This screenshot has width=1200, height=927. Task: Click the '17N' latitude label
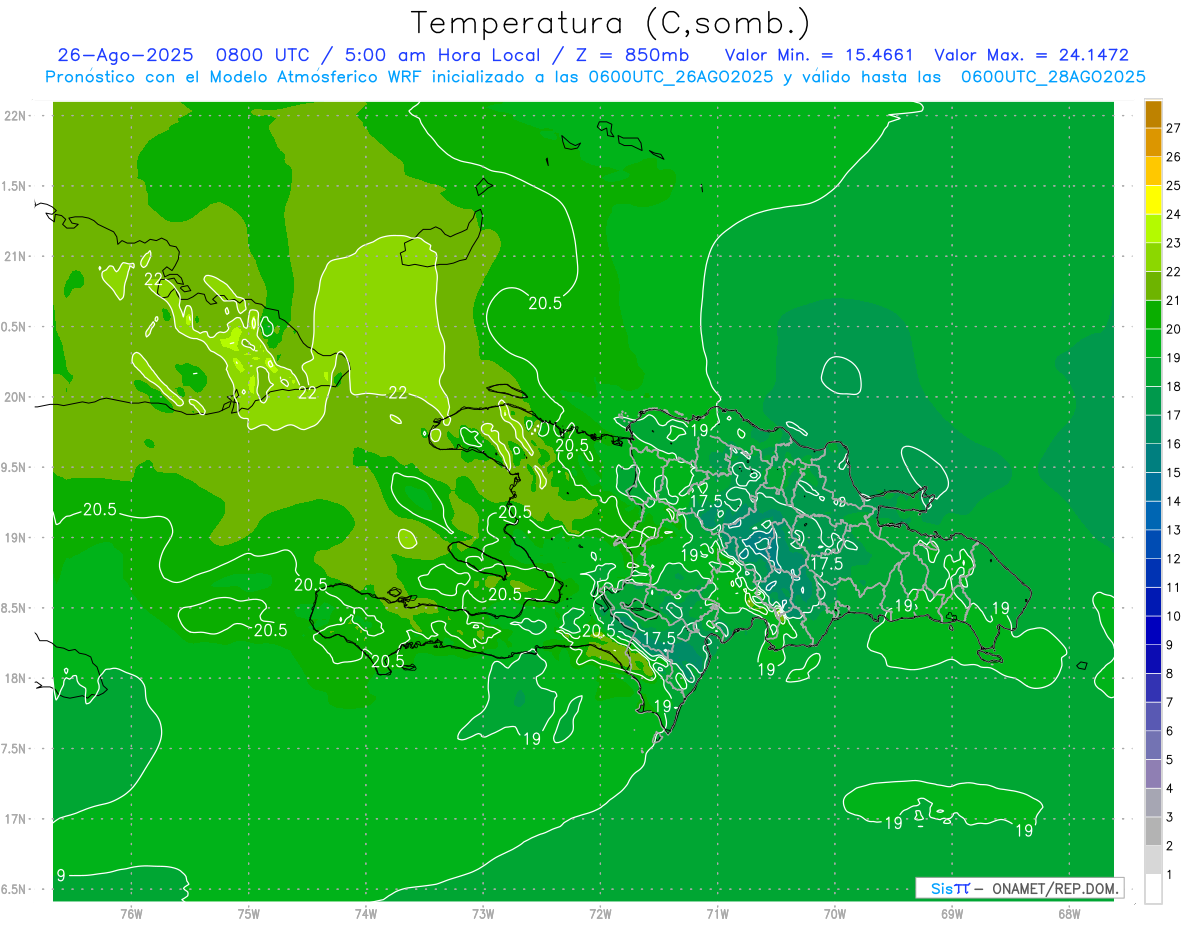15,820
